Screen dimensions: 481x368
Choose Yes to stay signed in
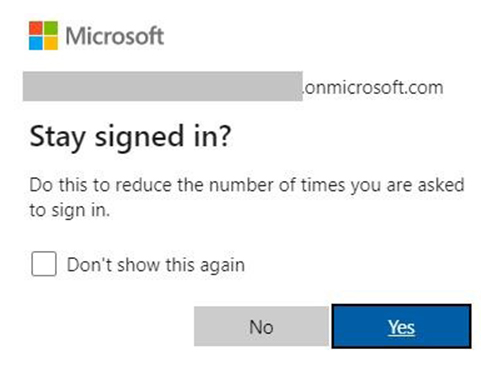coord(401,326)
